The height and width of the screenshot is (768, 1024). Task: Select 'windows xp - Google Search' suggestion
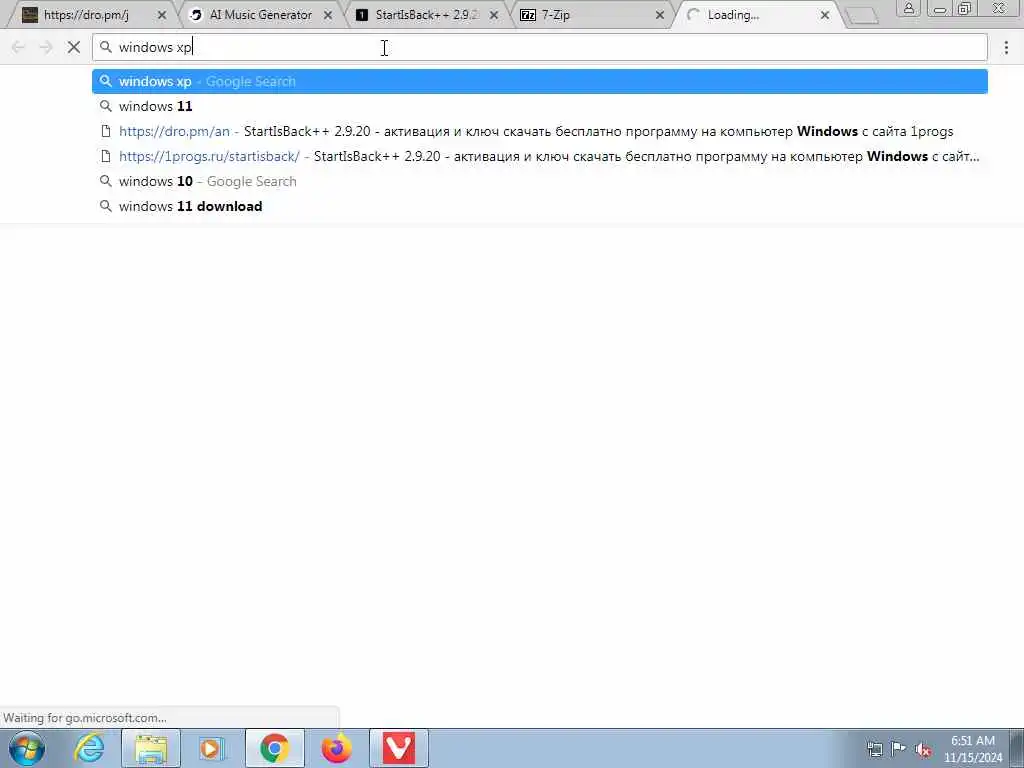pos(539,82)
